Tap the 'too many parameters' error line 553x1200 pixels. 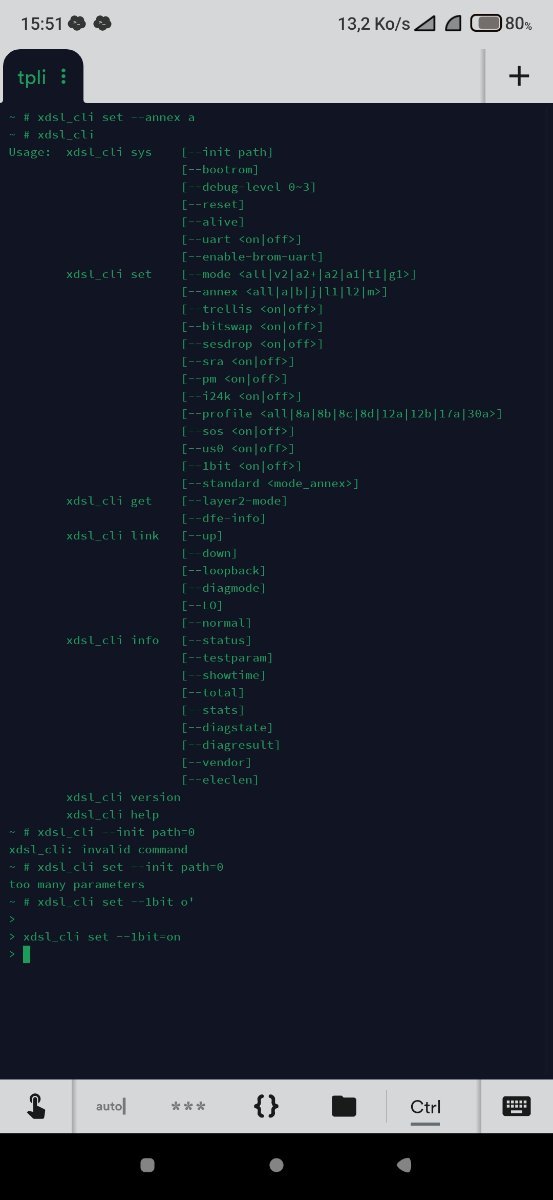tap(76, 884)
